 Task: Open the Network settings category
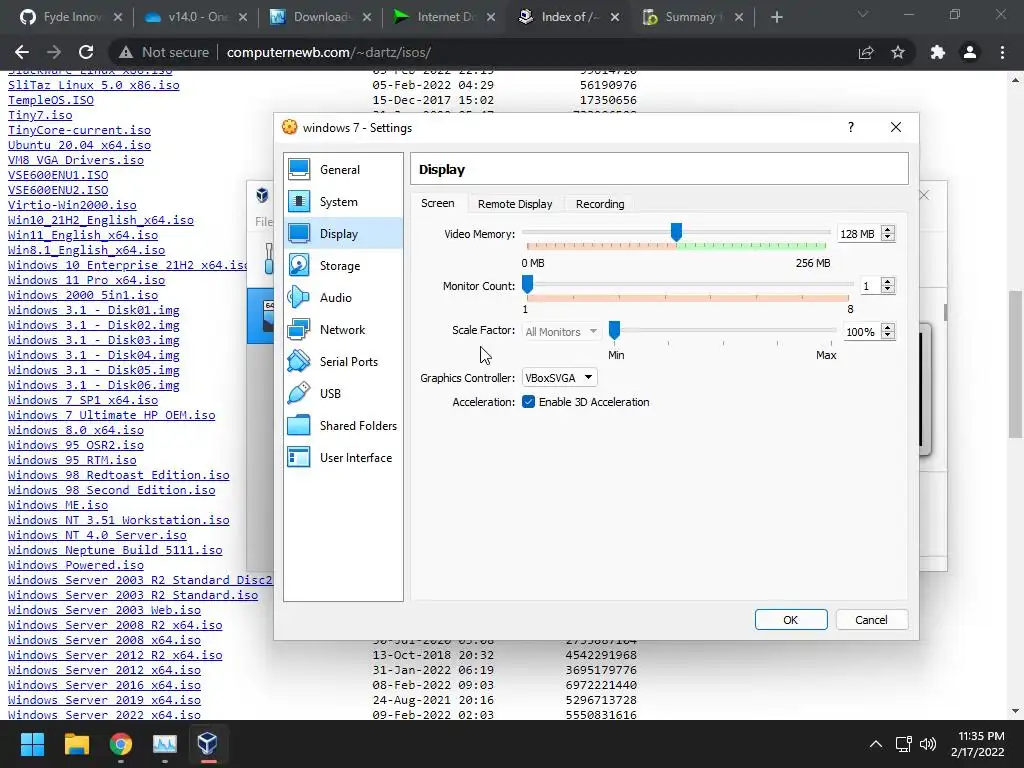(343, 330)
